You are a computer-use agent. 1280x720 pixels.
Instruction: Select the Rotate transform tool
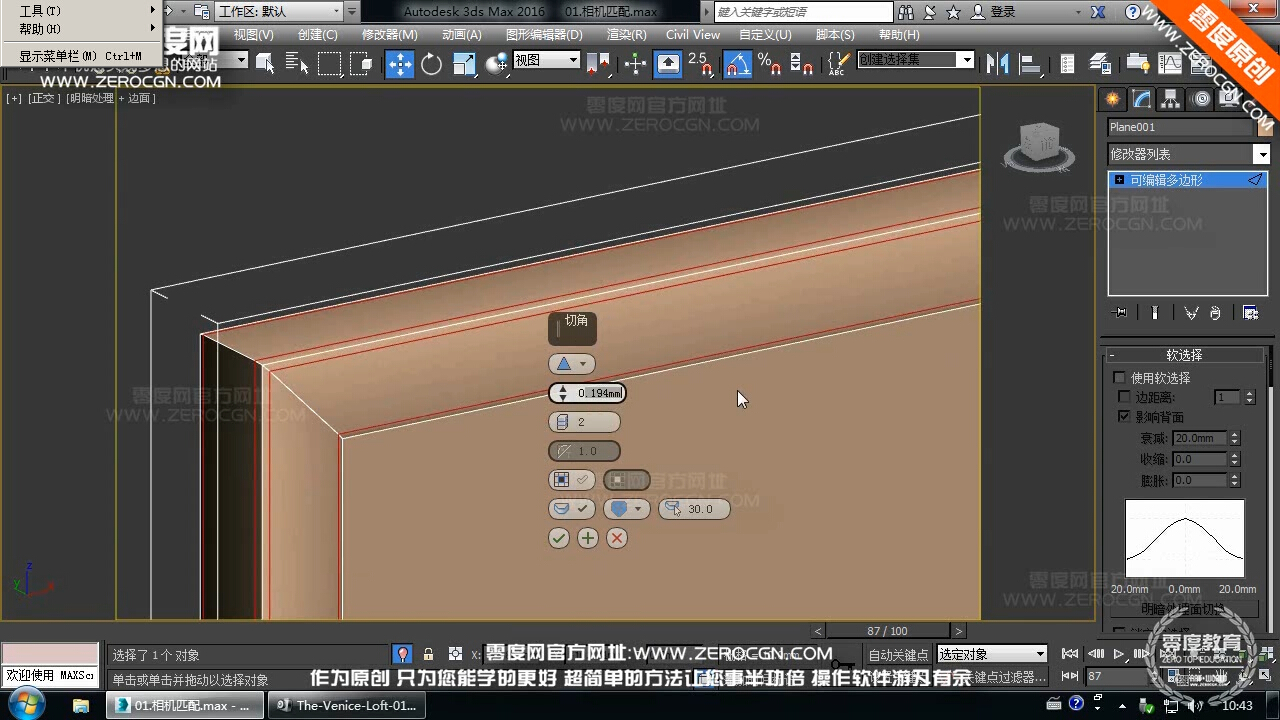pyautogui.click(x=431, y=64)
